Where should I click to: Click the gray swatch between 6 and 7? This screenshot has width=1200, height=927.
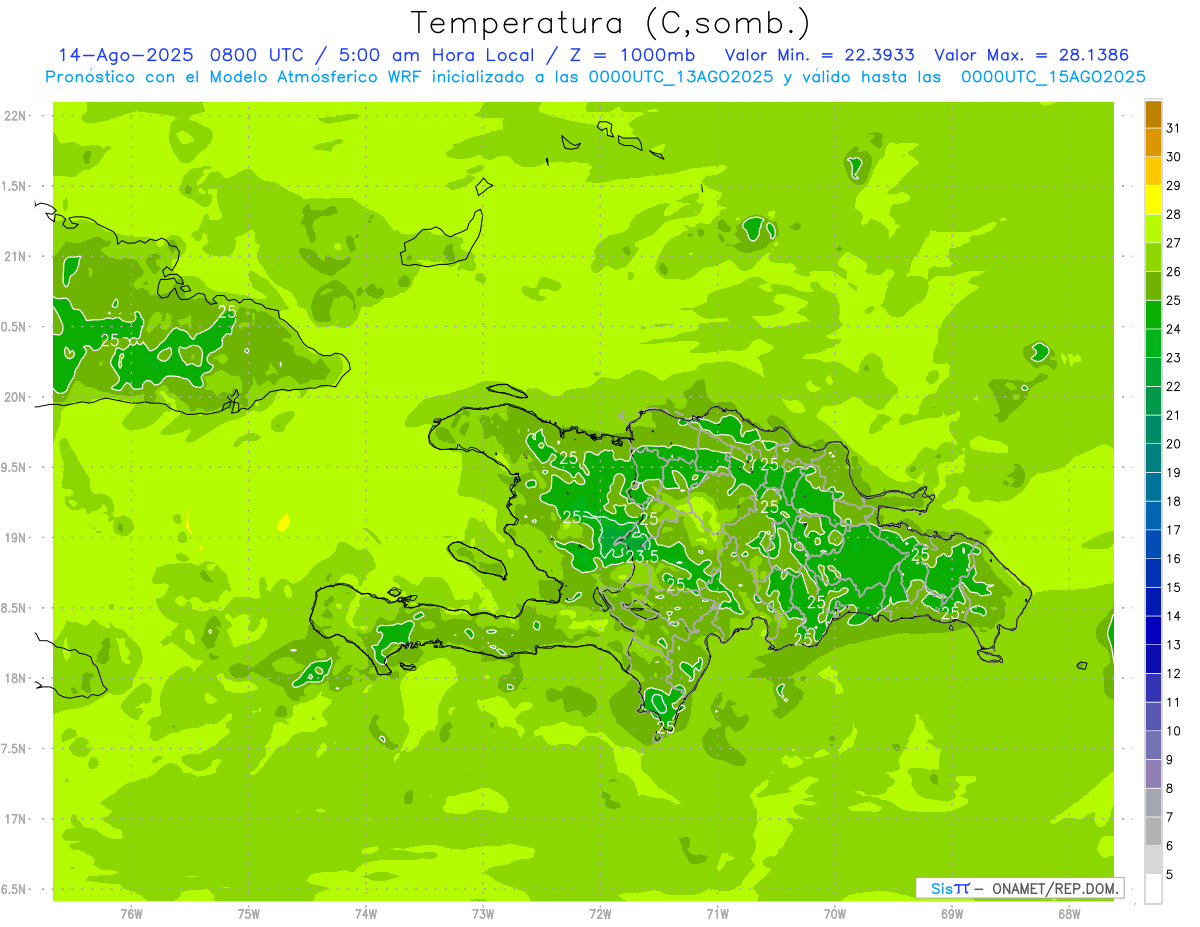(1153, 832)
